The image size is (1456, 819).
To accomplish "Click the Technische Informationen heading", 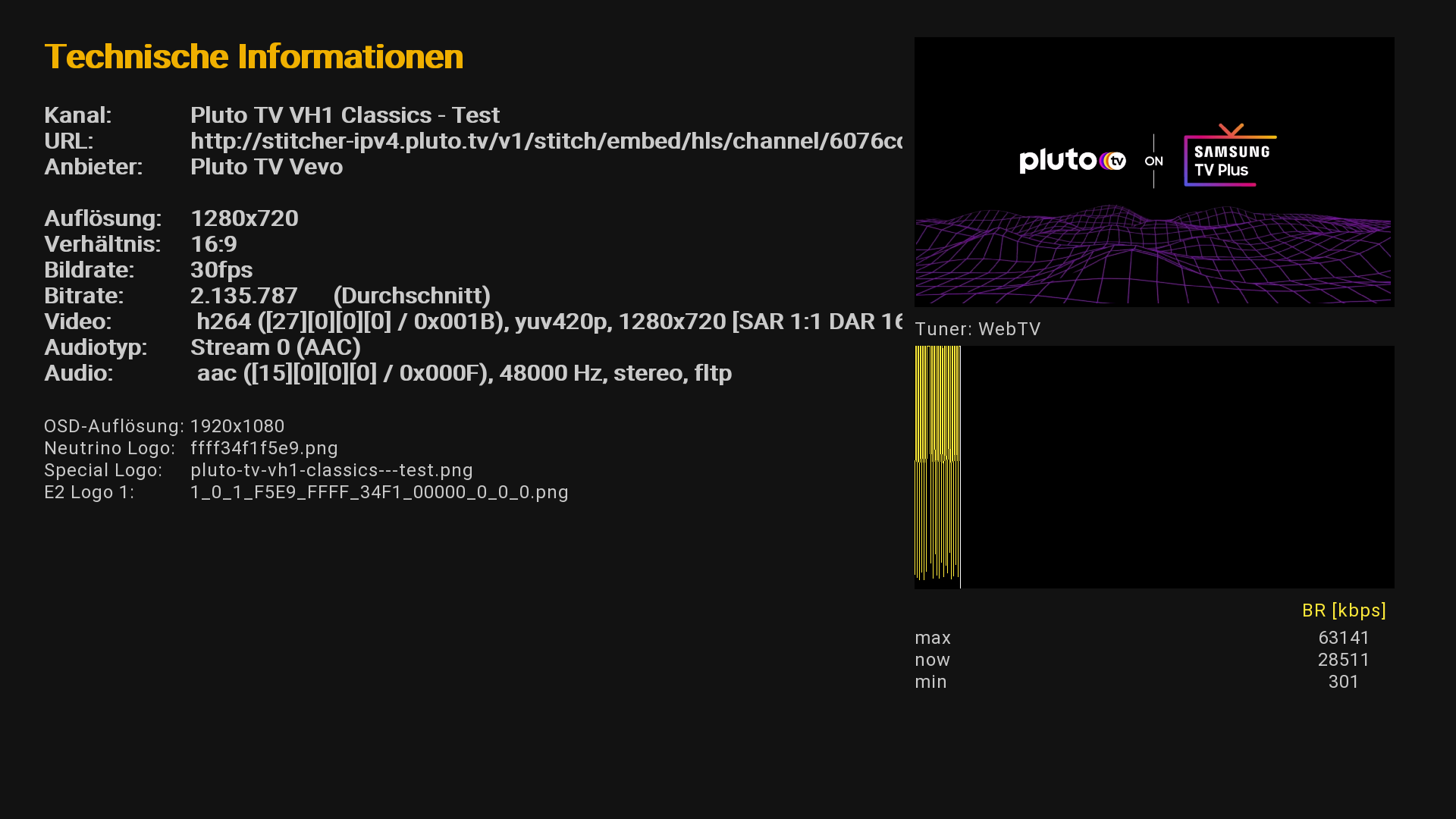I will click(x=253, y=57).
